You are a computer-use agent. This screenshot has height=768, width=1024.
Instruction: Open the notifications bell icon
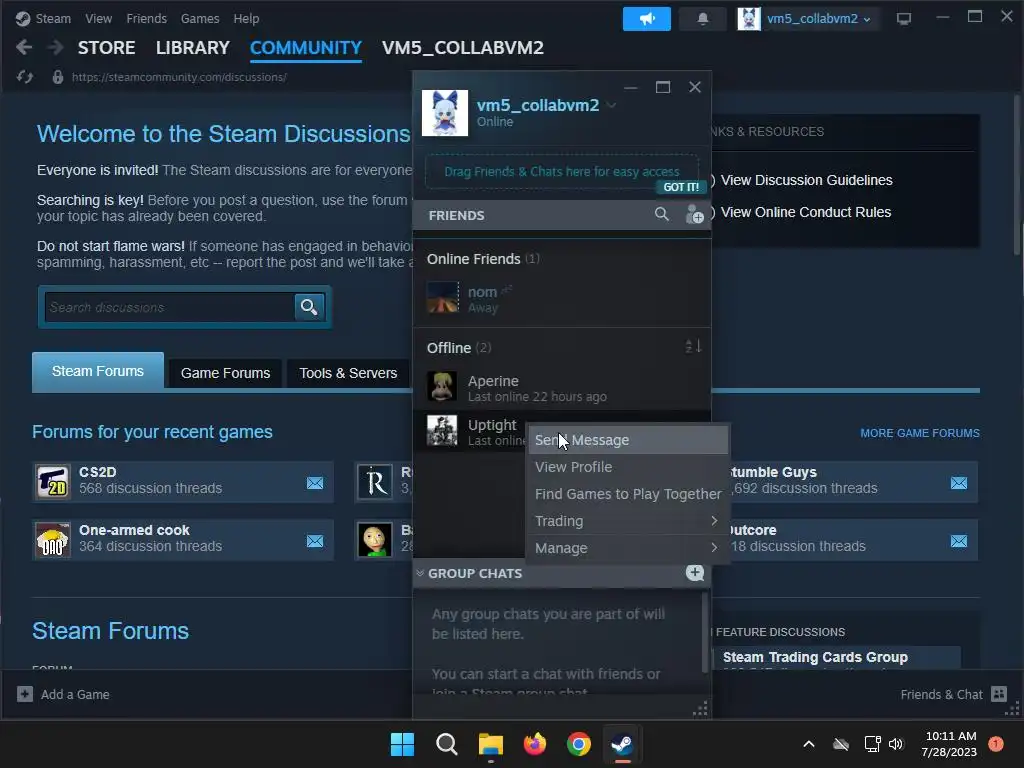[x=703, y=18]
